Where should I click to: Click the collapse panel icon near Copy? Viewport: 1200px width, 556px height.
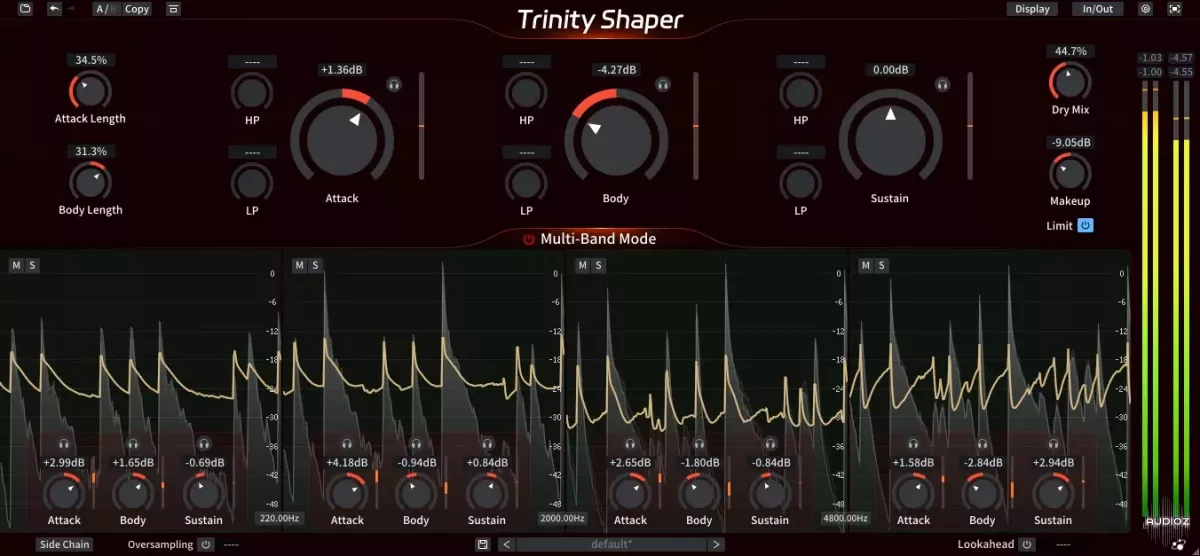click(x=174, y=9)
